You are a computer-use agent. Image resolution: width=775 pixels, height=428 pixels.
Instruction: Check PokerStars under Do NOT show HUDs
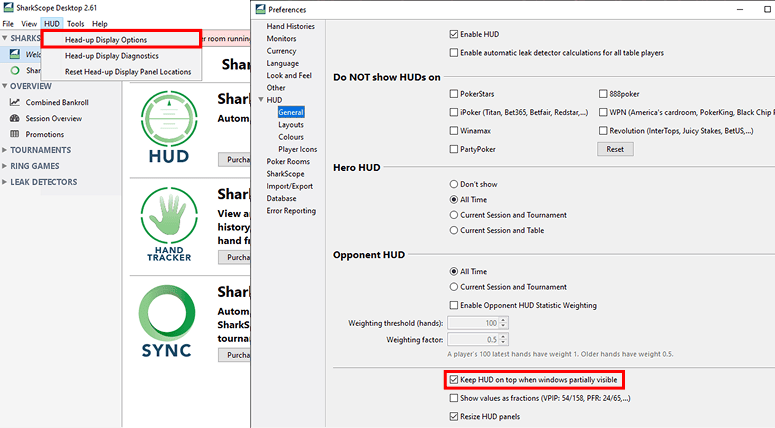(454, 93)
